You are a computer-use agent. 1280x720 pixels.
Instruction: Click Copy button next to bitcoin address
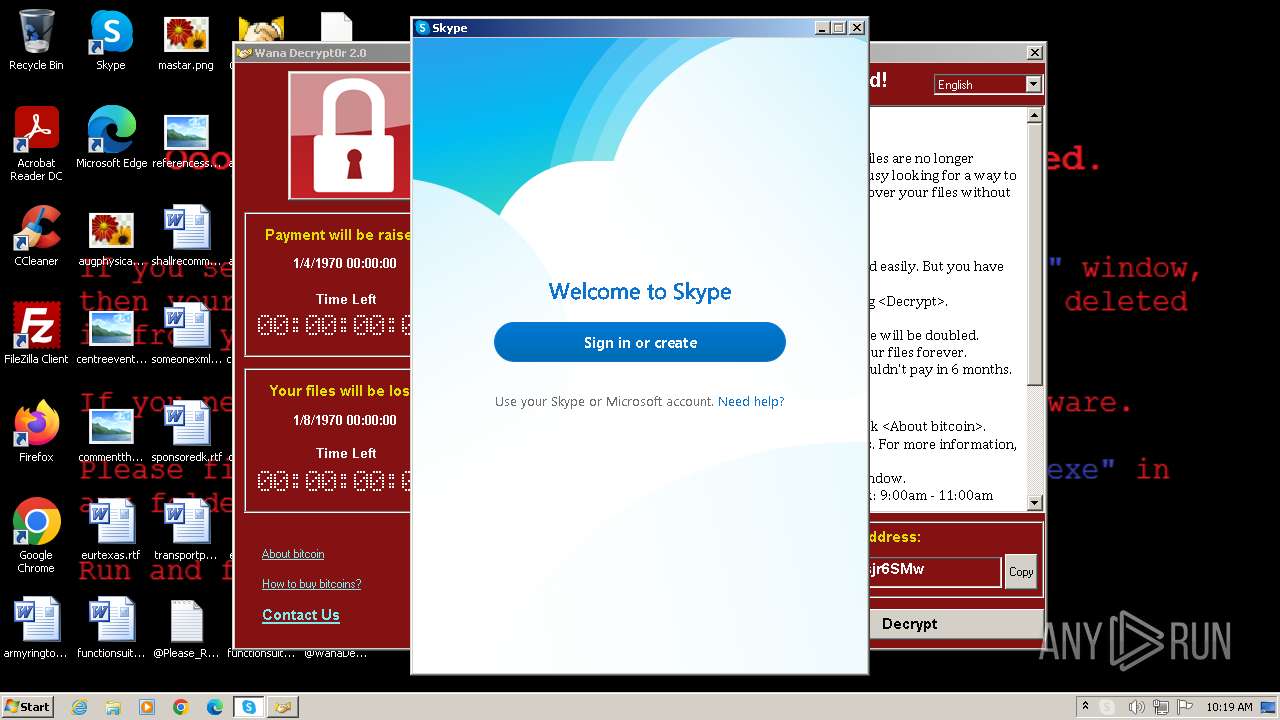[1021, 572]
